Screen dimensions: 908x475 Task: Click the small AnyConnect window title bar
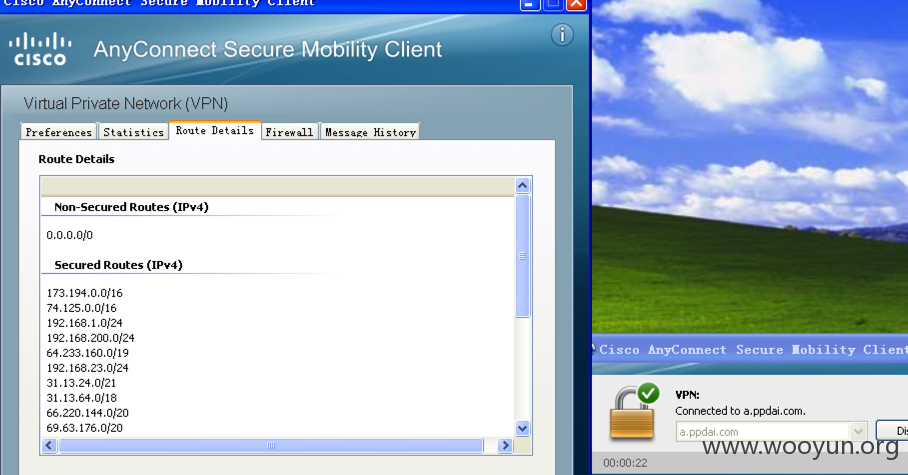click(750, 349)
